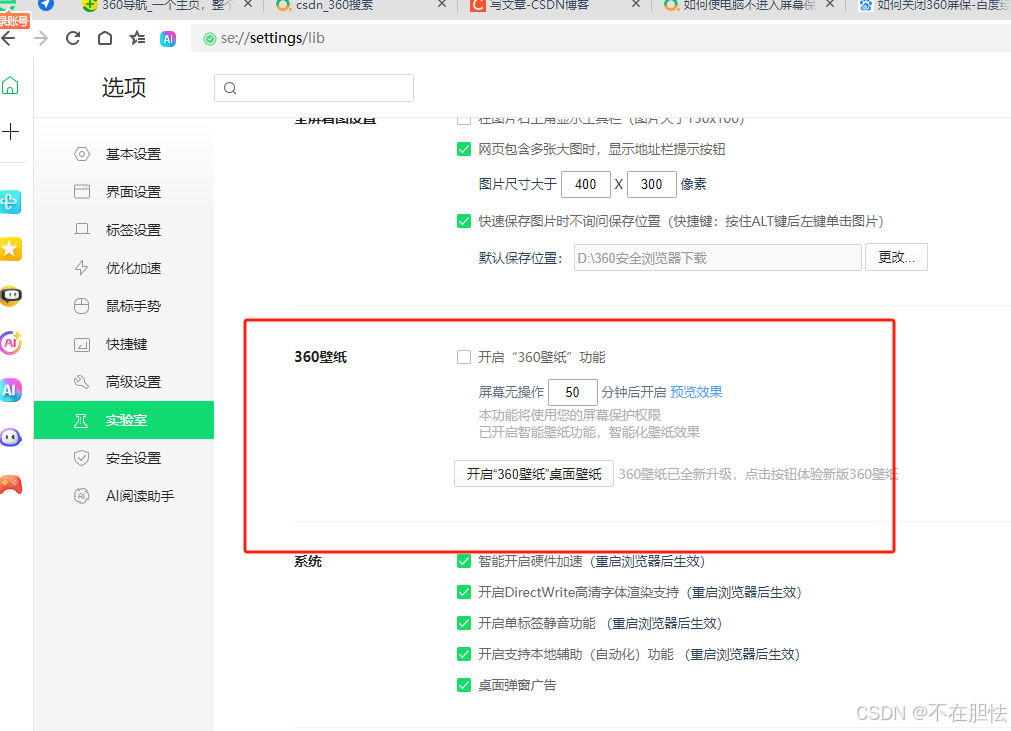This screenshot has height=731, width=1011.
Task: Open the purple ghost face sidebar icon
Action: [10, 437]
